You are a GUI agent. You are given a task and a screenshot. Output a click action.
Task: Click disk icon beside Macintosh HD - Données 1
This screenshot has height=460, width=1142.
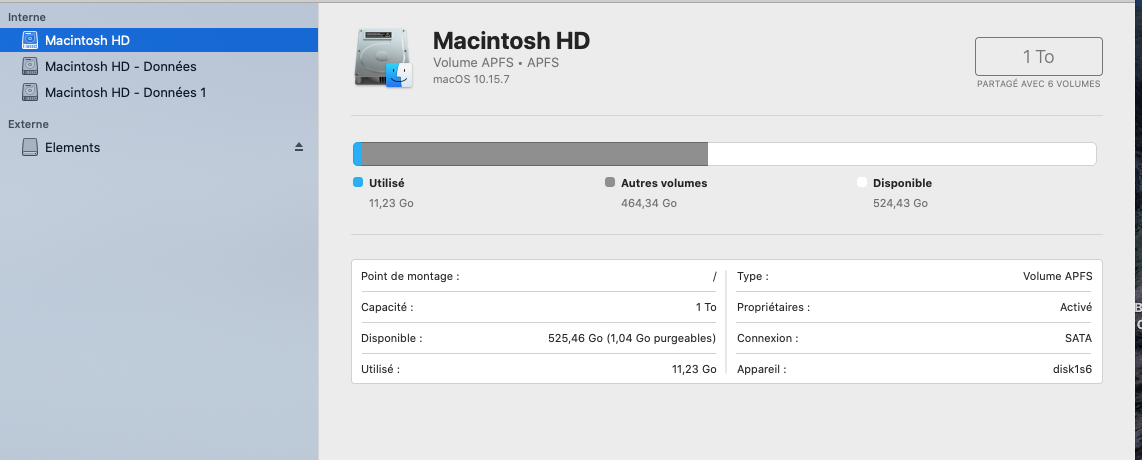[x=30, y=92]
